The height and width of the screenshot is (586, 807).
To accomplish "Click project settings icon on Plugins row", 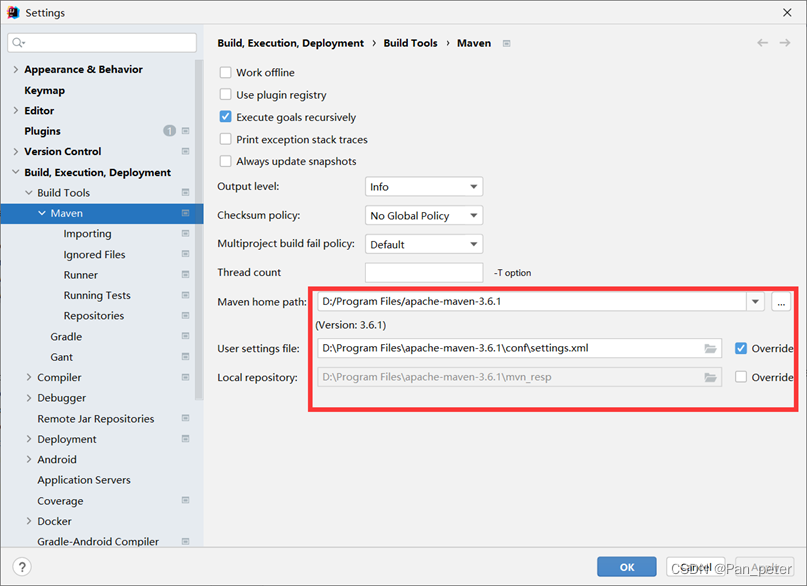I will 185,131.
